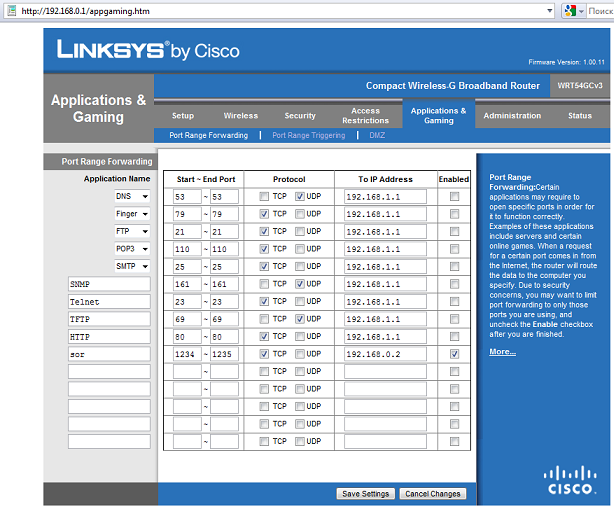
Task: Open search engine selector dropdown arrow
Action: tap(581, 11)
